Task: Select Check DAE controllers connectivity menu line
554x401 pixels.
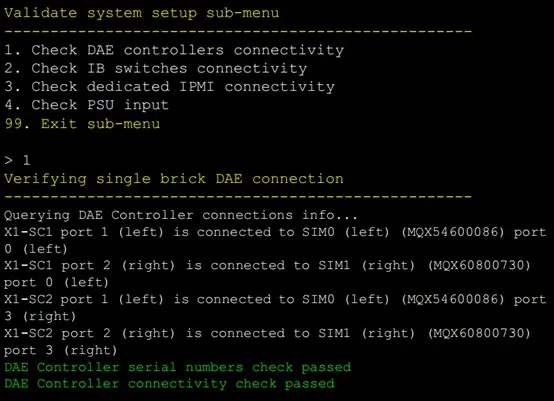Action: pos(174,50)
